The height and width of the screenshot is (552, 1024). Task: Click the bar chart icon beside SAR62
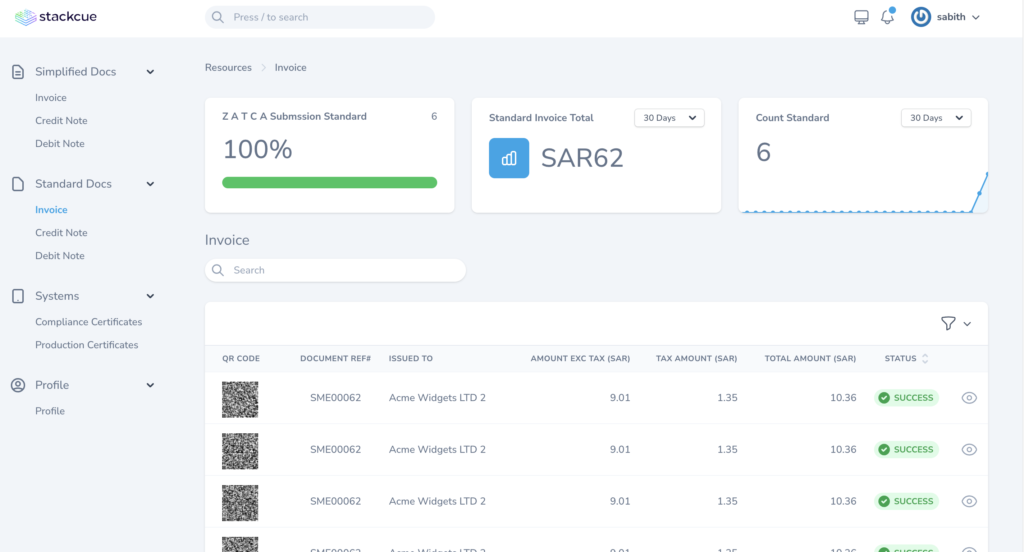click(x=509, y=158)
